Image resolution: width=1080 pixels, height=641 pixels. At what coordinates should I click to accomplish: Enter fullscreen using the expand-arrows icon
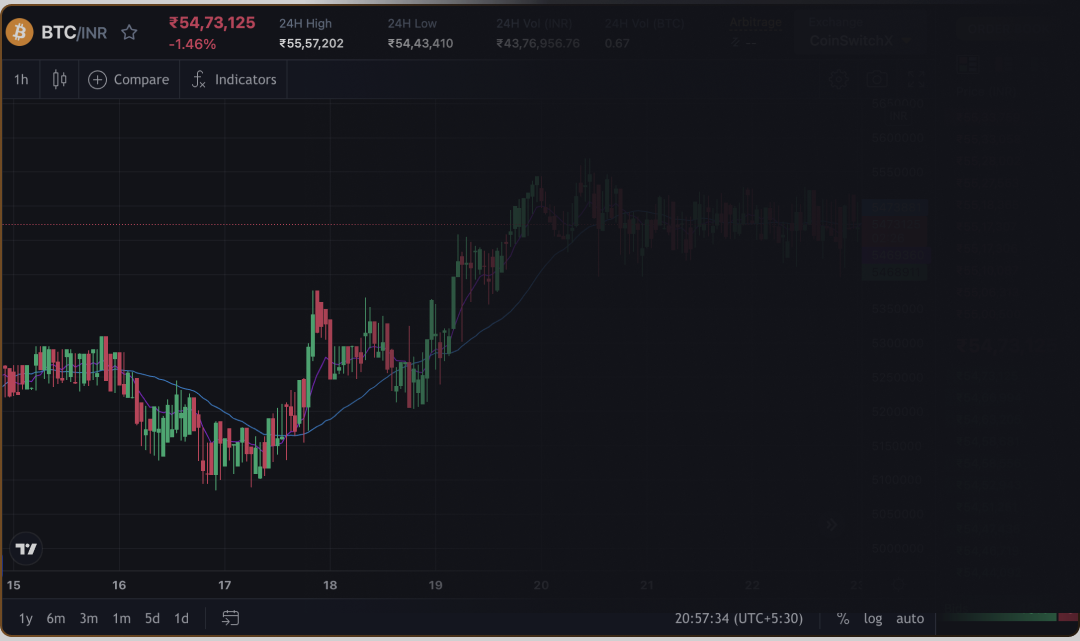pyautogui.click(x=916, y=78)
